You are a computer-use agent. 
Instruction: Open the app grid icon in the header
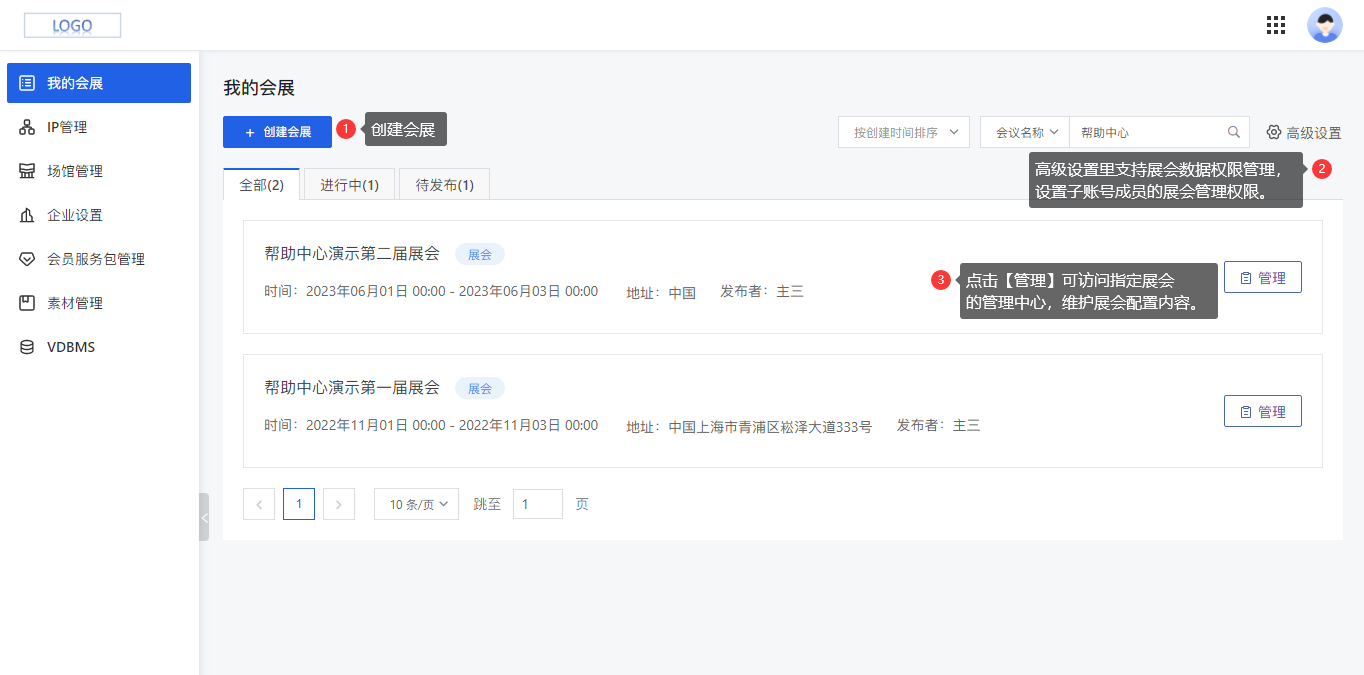[1275, 25]
